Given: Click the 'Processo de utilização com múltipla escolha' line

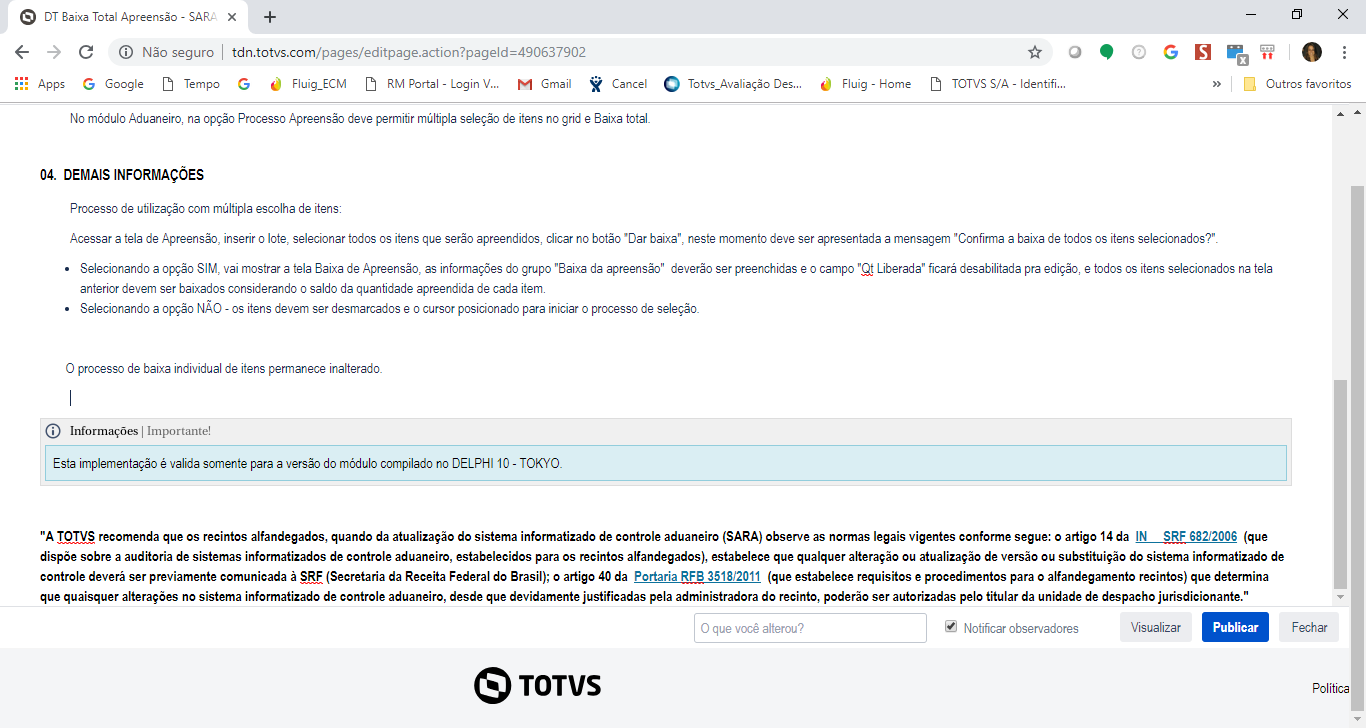Looking at the screenshot, I should coord(206,208).
